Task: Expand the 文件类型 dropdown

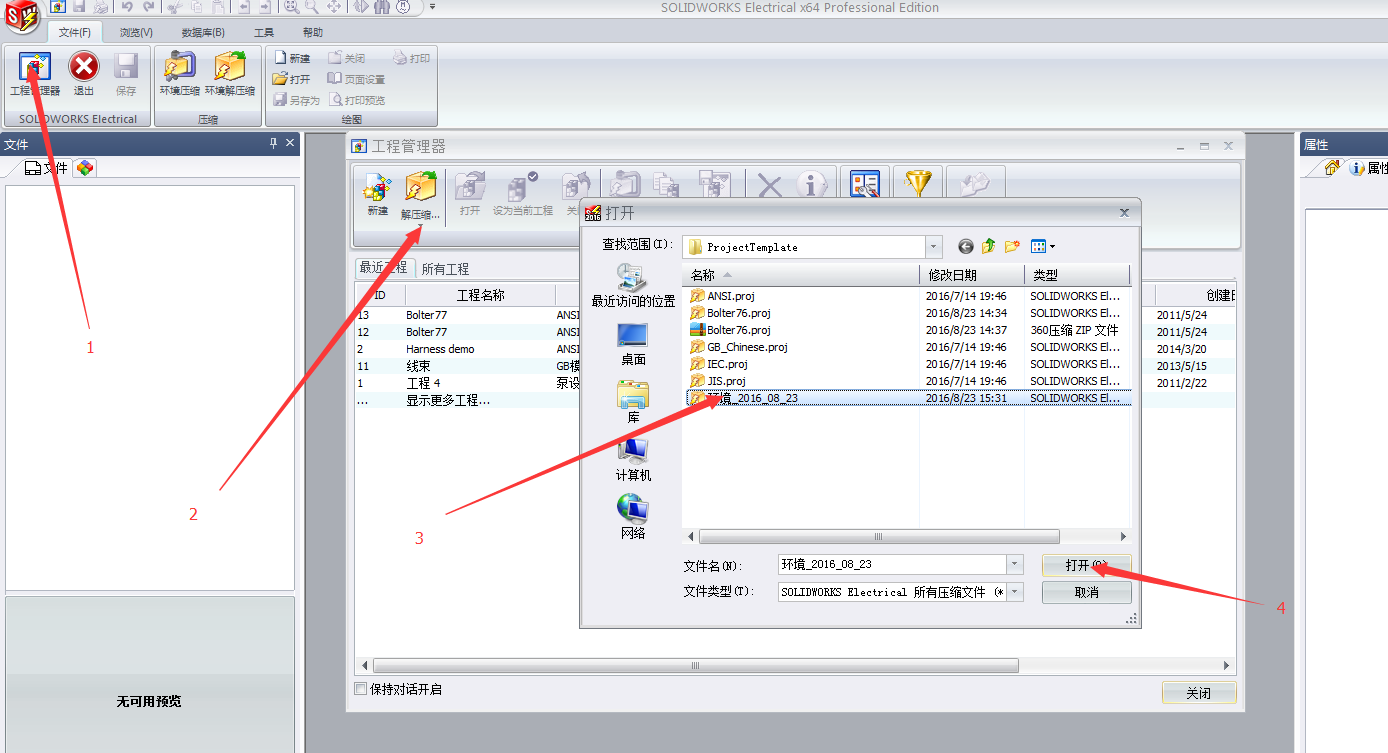Action: click(1015, 592)
